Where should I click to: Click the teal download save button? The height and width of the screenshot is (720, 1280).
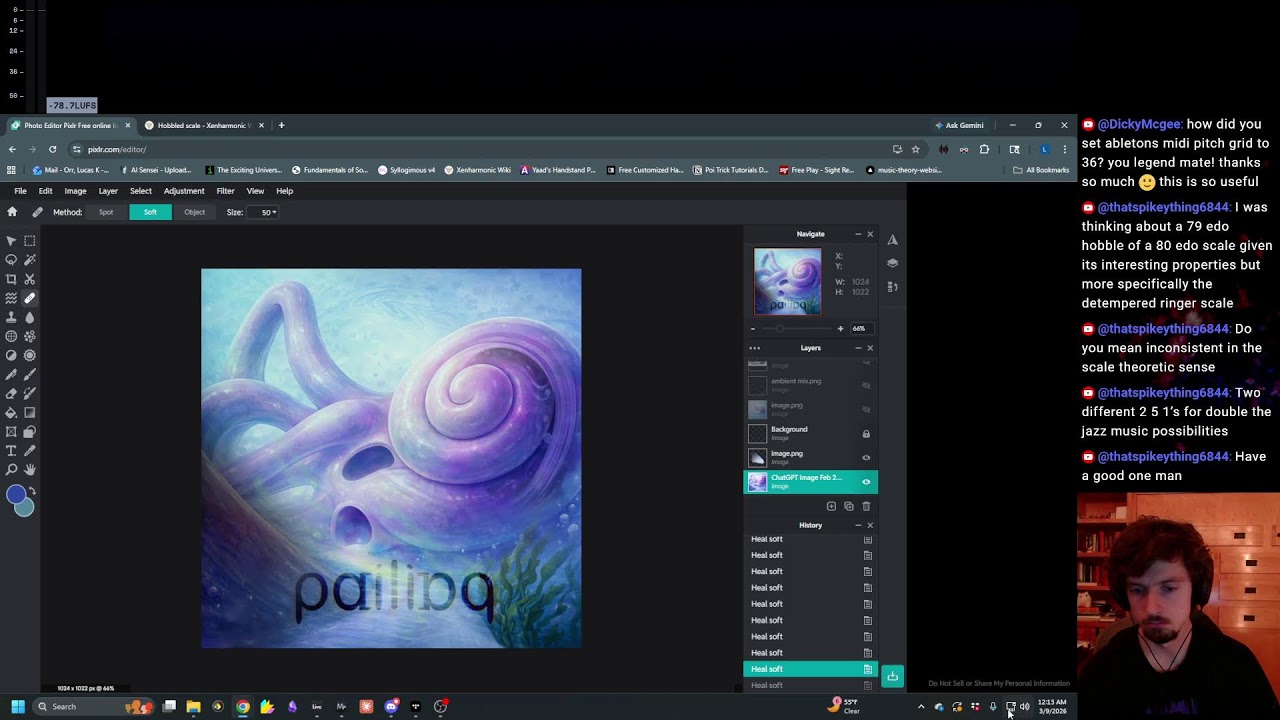click(892, 677)
